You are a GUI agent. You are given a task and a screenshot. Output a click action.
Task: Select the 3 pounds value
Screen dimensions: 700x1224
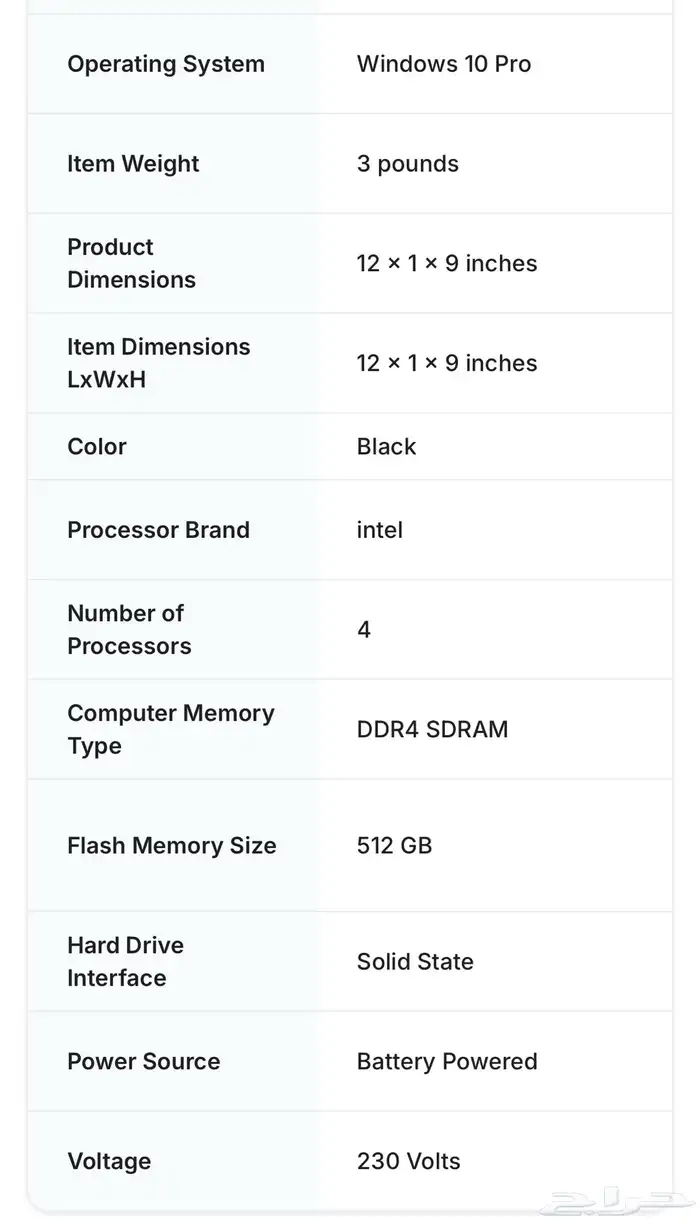[408, 164]
